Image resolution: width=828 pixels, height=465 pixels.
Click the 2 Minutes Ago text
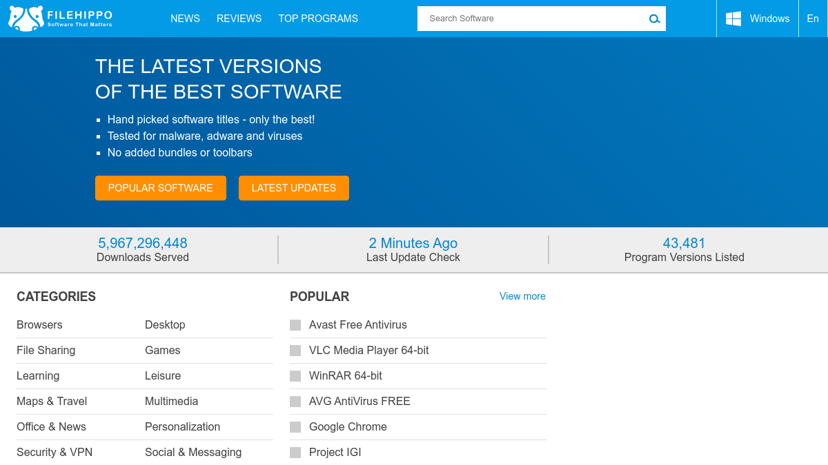click(x=413, y=243)
